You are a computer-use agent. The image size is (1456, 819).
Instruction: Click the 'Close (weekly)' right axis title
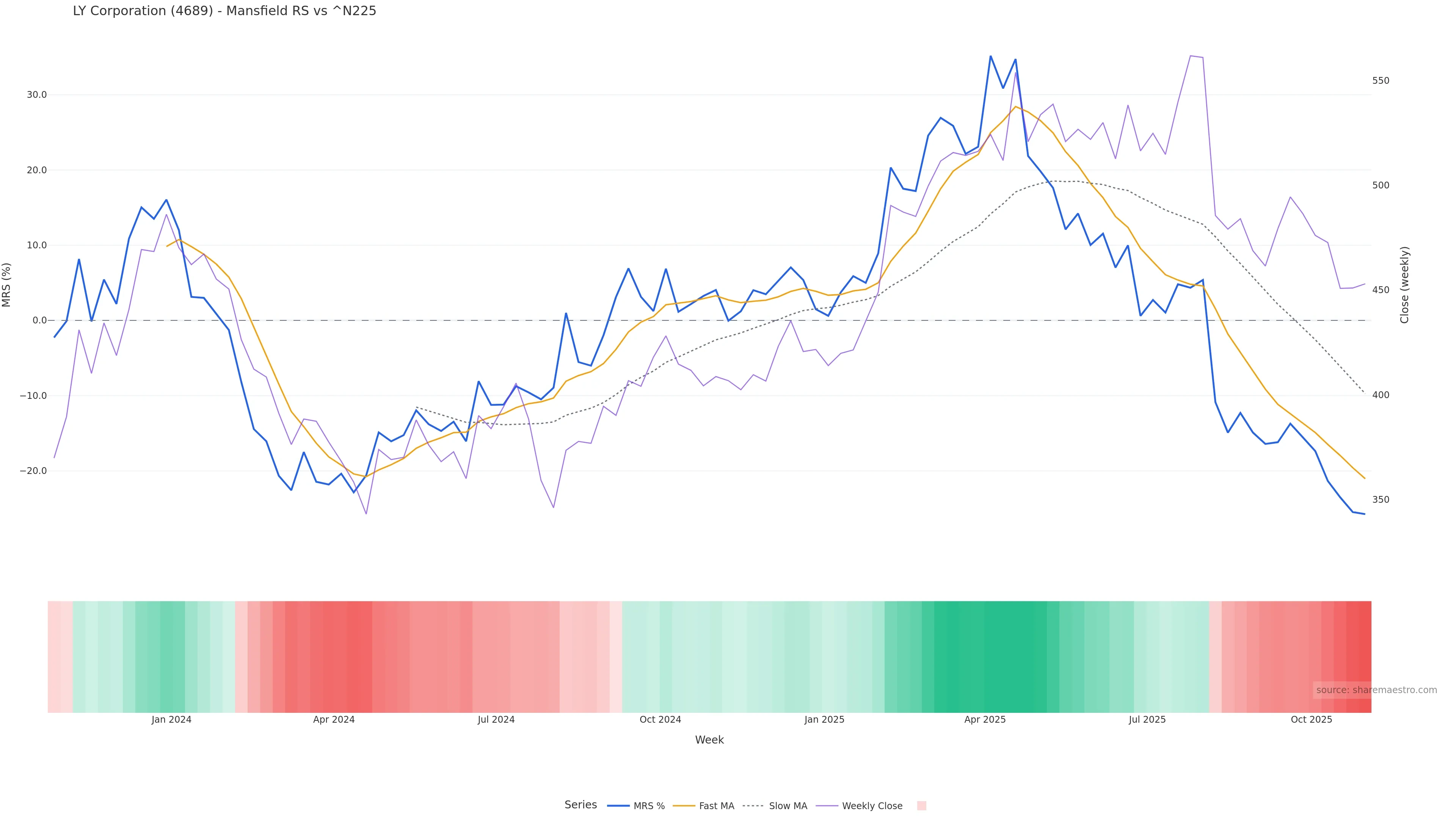[1404, 285]
